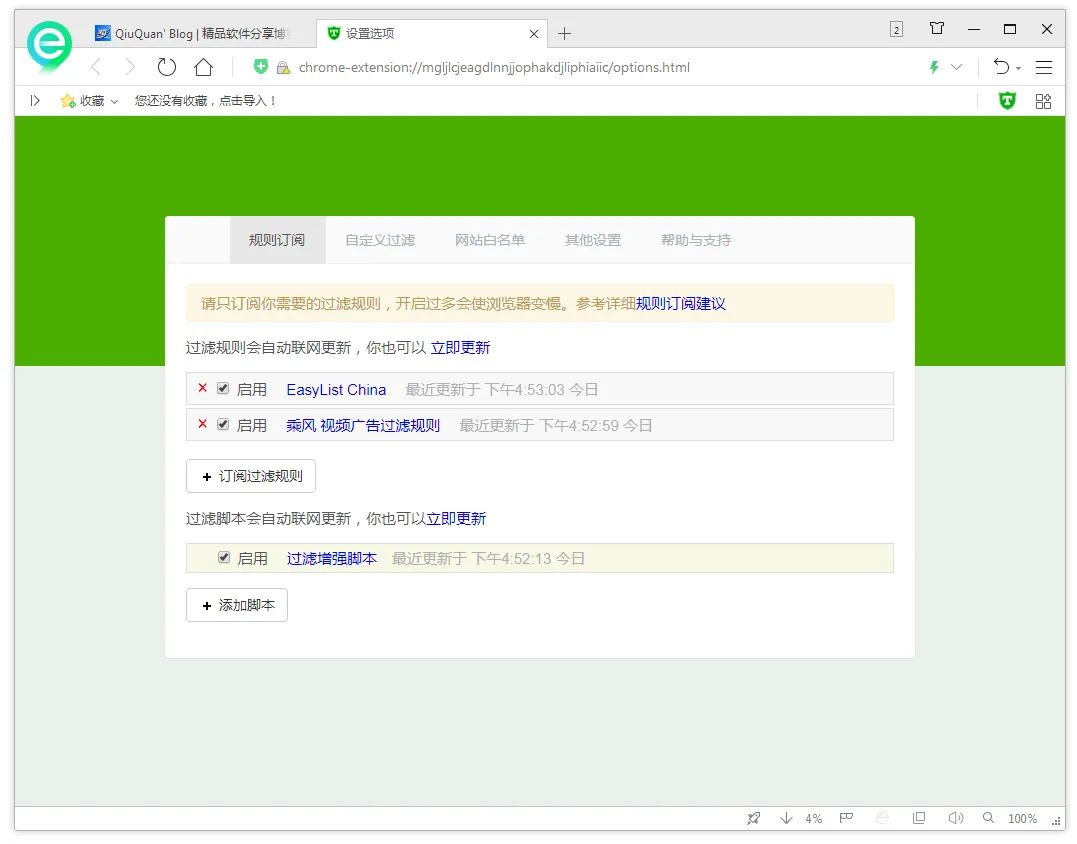Click the 100% zoom level control
Screen dimensions: 1077x844
(x=1021, y=818)
